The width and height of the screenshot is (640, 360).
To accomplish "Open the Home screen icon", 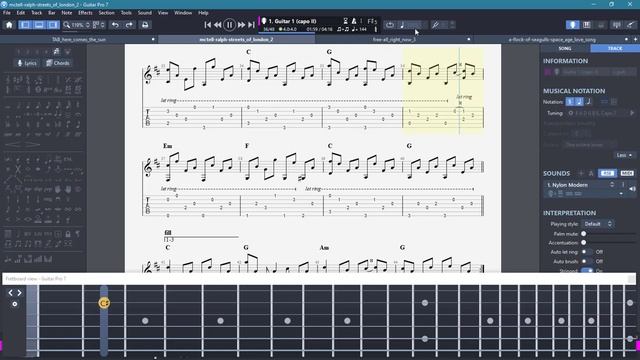I will pos(9,25).
